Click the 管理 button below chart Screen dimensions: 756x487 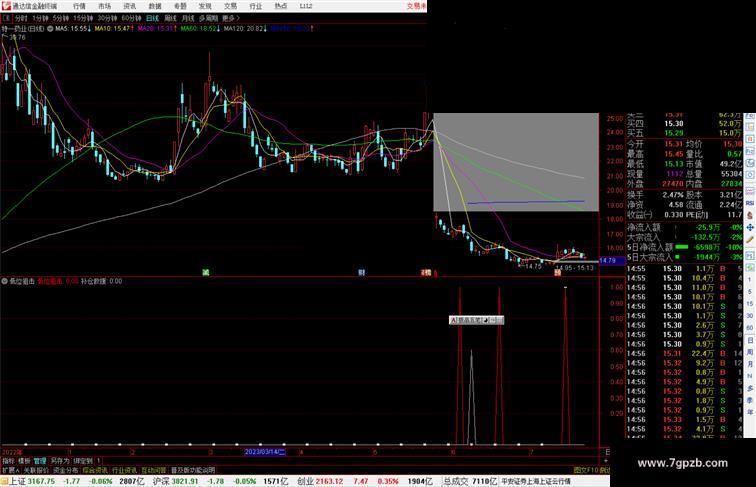[40, 461]
